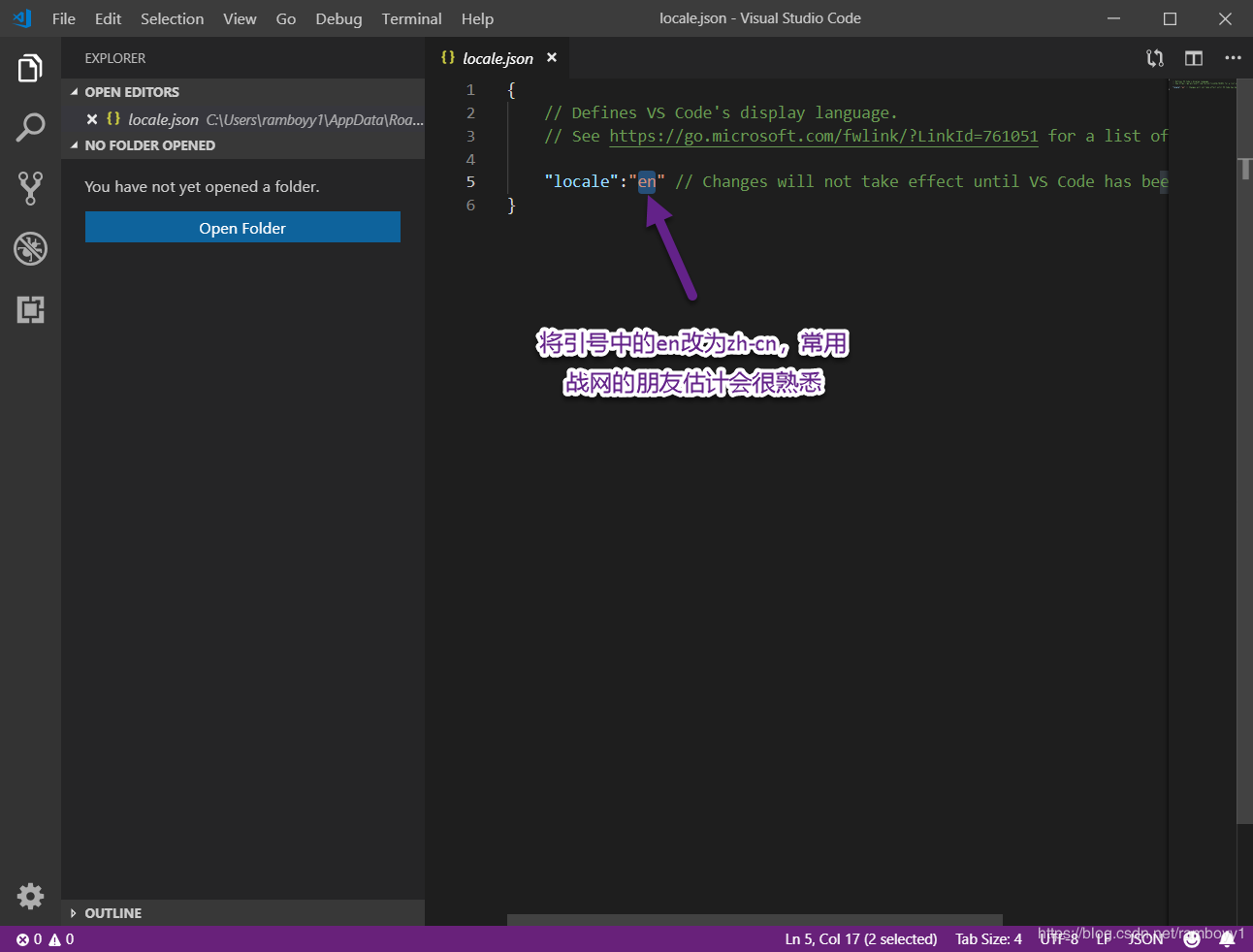Split the editor to the right
1253x952 pixels.
pos(1194,58)
